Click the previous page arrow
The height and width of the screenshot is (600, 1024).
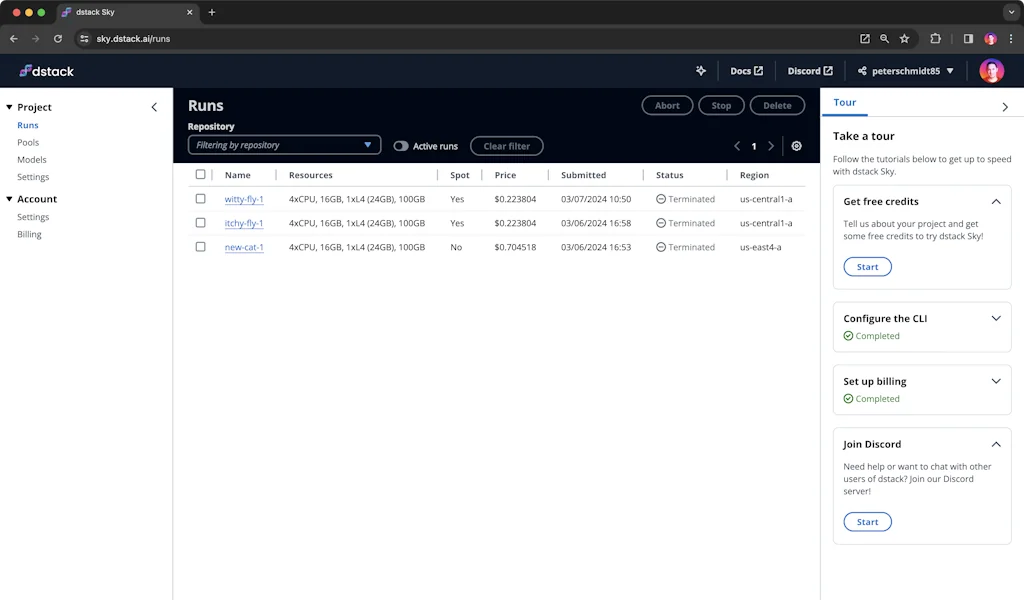click(737, 145)
